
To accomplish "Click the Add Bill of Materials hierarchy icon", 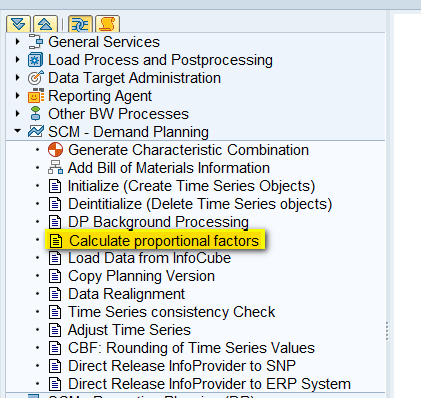I will pos(55,167).
